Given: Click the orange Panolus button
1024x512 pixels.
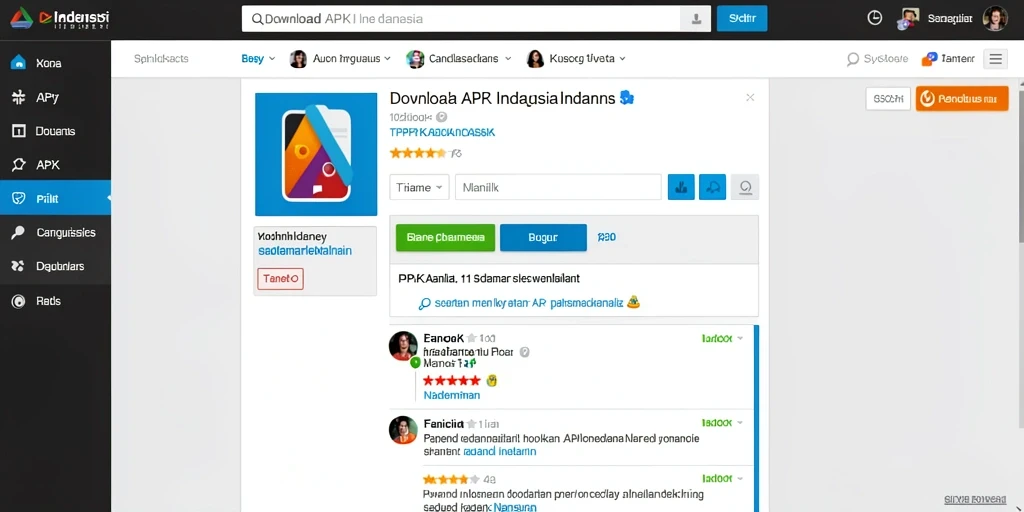Looking at the screenshot, I should point(962,99).
